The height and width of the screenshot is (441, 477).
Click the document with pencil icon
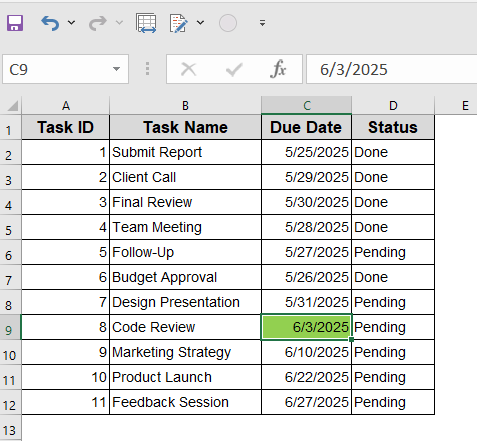tap(178, 23)
